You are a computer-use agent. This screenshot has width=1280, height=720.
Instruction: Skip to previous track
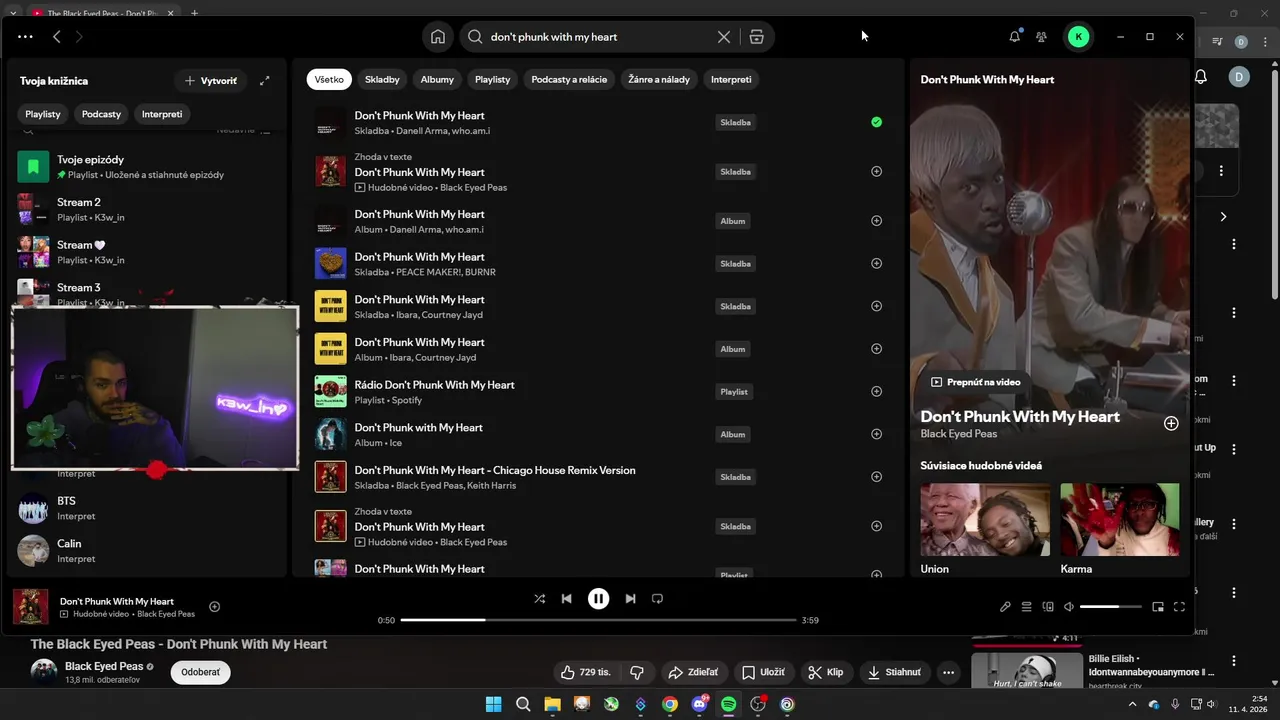pos(567,599)
